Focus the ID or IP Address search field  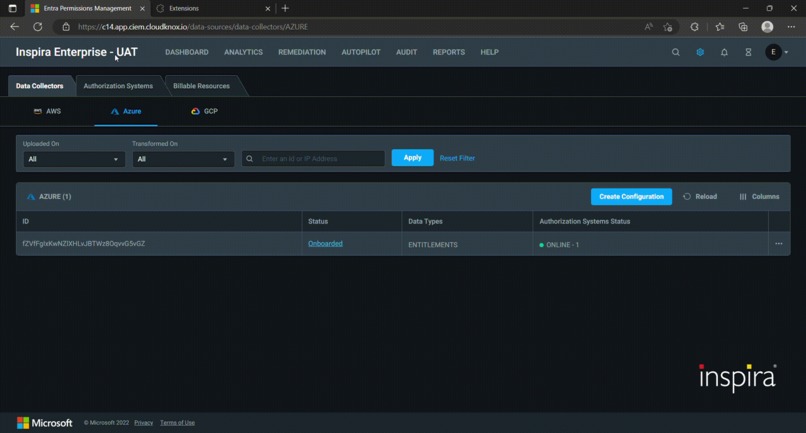pyautogui.click(x=313, y=158)
